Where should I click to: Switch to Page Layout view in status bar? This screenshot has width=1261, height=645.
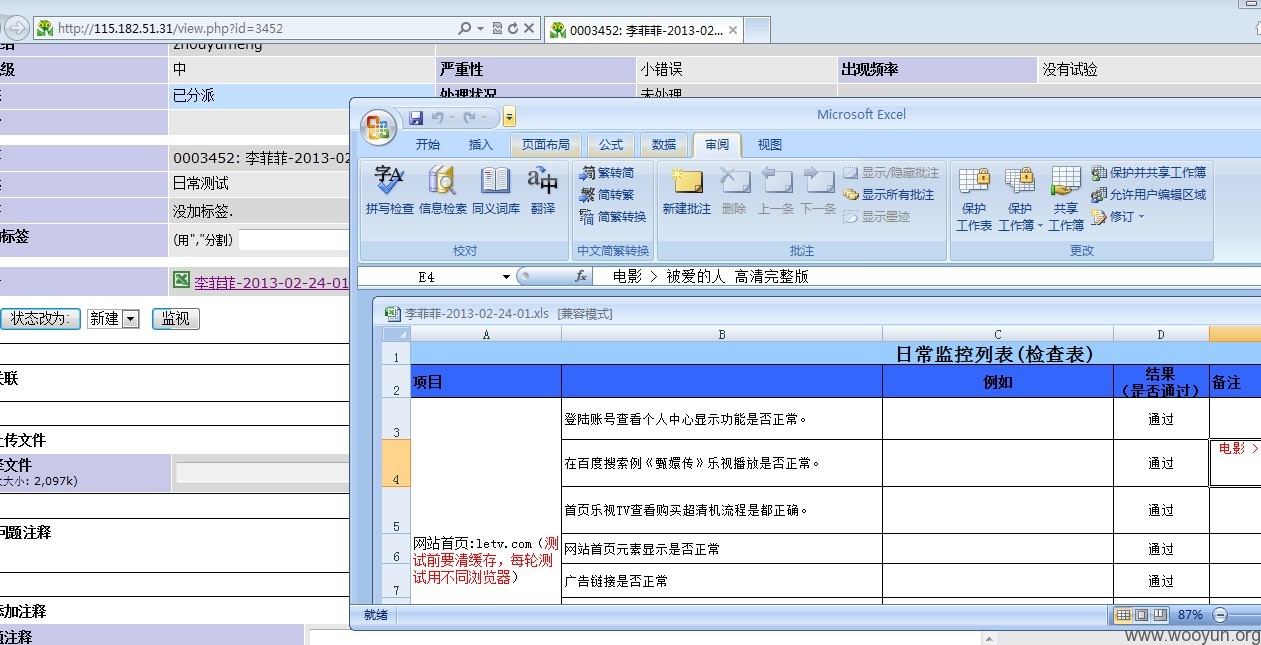tap(1142, 615)
